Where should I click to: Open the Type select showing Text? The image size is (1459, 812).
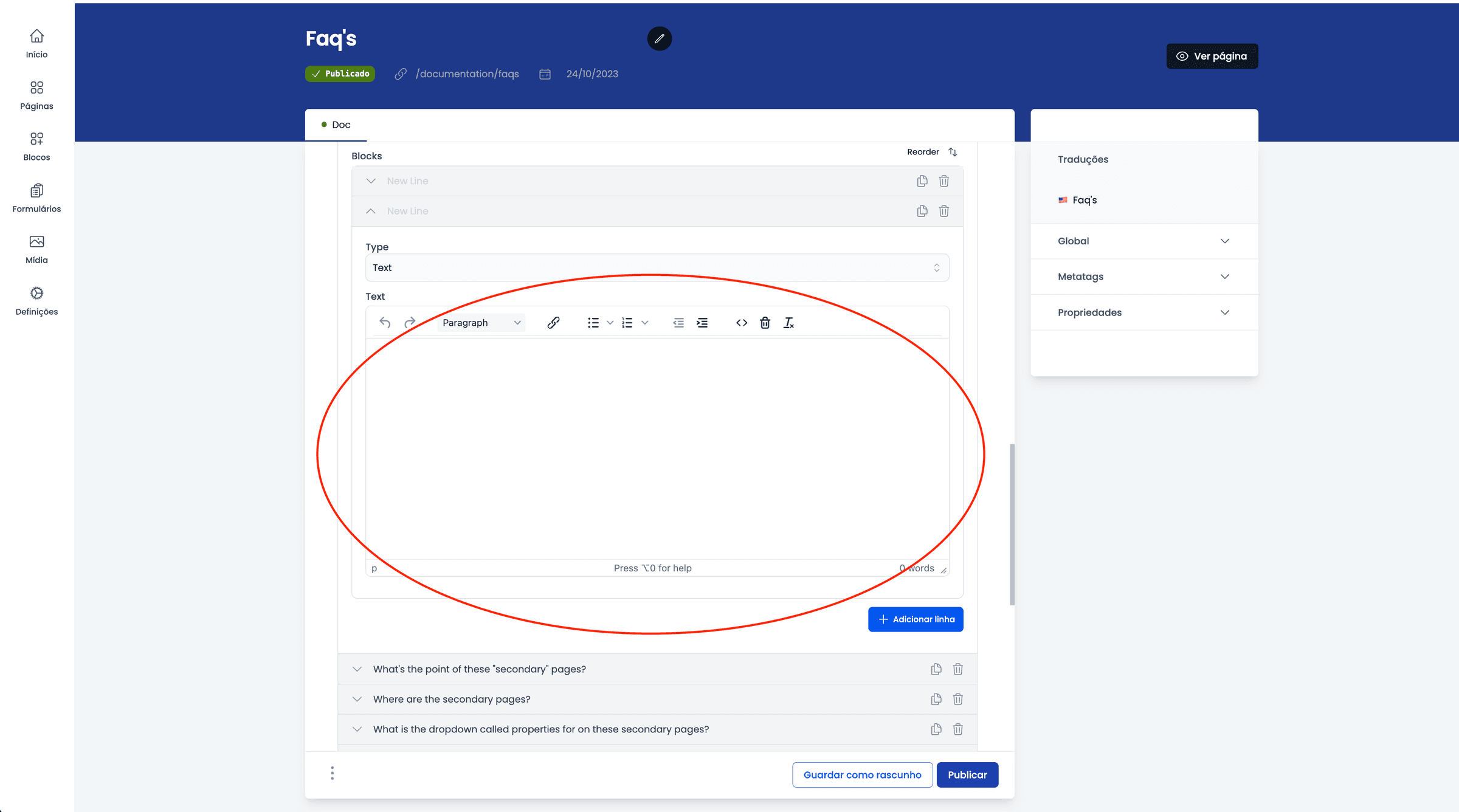pos(657,268)
